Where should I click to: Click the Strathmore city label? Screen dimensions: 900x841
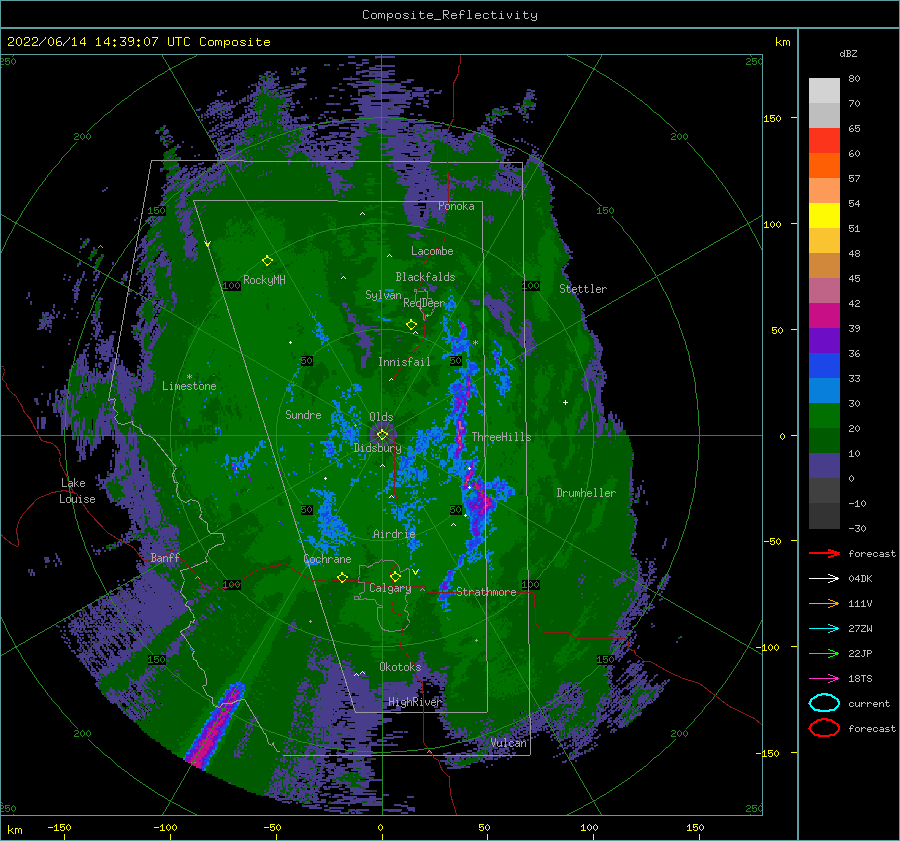[486, 592]
